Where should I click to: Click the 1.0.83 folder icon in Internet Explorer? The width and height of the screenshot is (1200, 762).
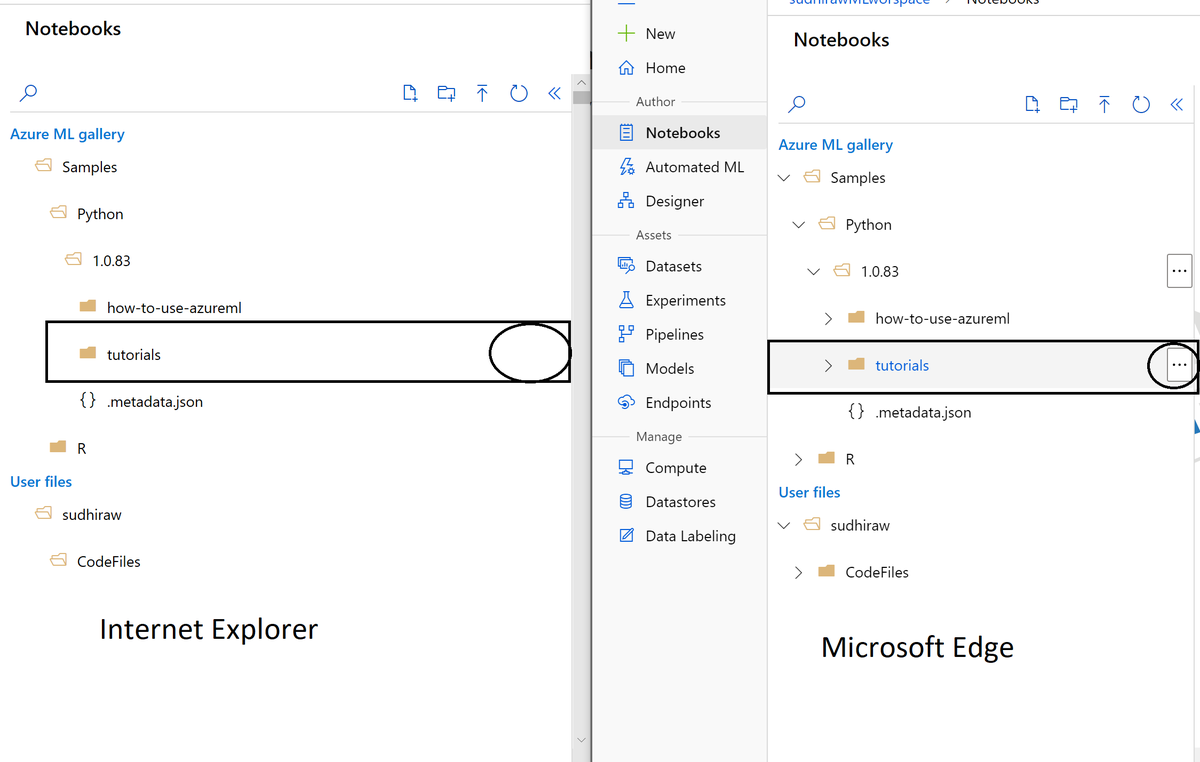coord(73,259)
